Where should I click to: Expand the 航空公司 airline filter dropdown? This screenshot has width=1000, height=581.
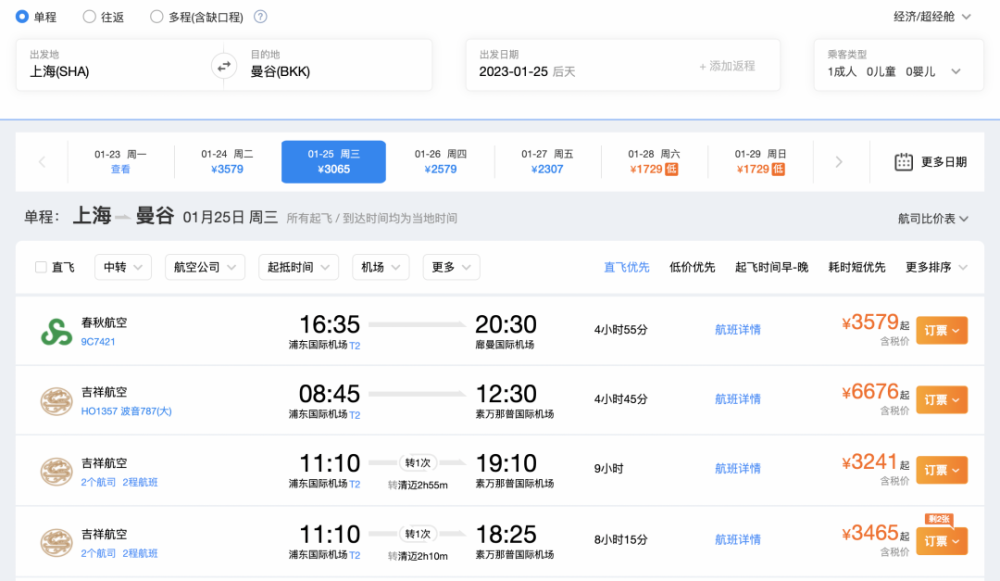tap(205, 267)
